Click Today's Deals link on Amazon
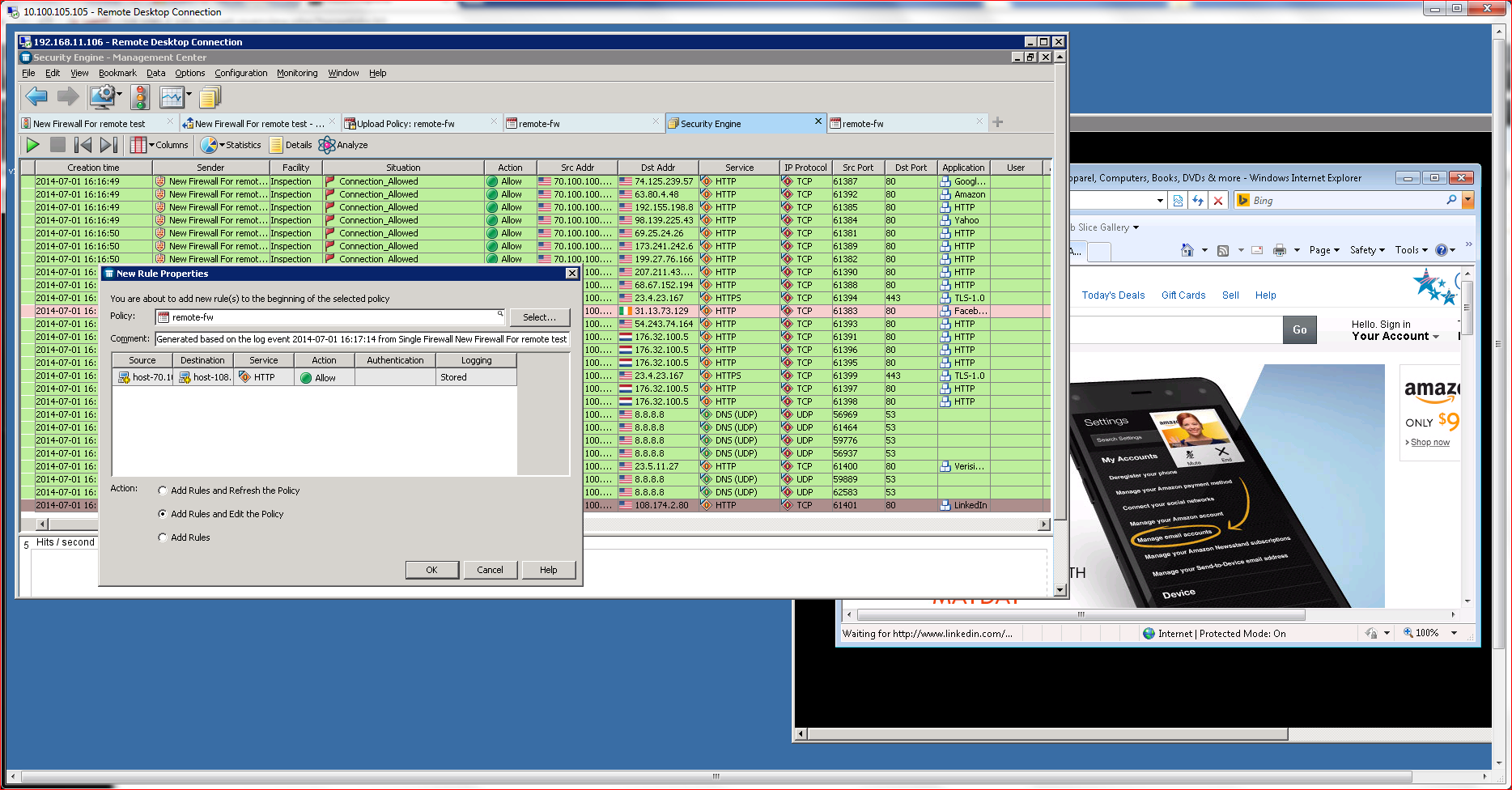 [1113, 295]
